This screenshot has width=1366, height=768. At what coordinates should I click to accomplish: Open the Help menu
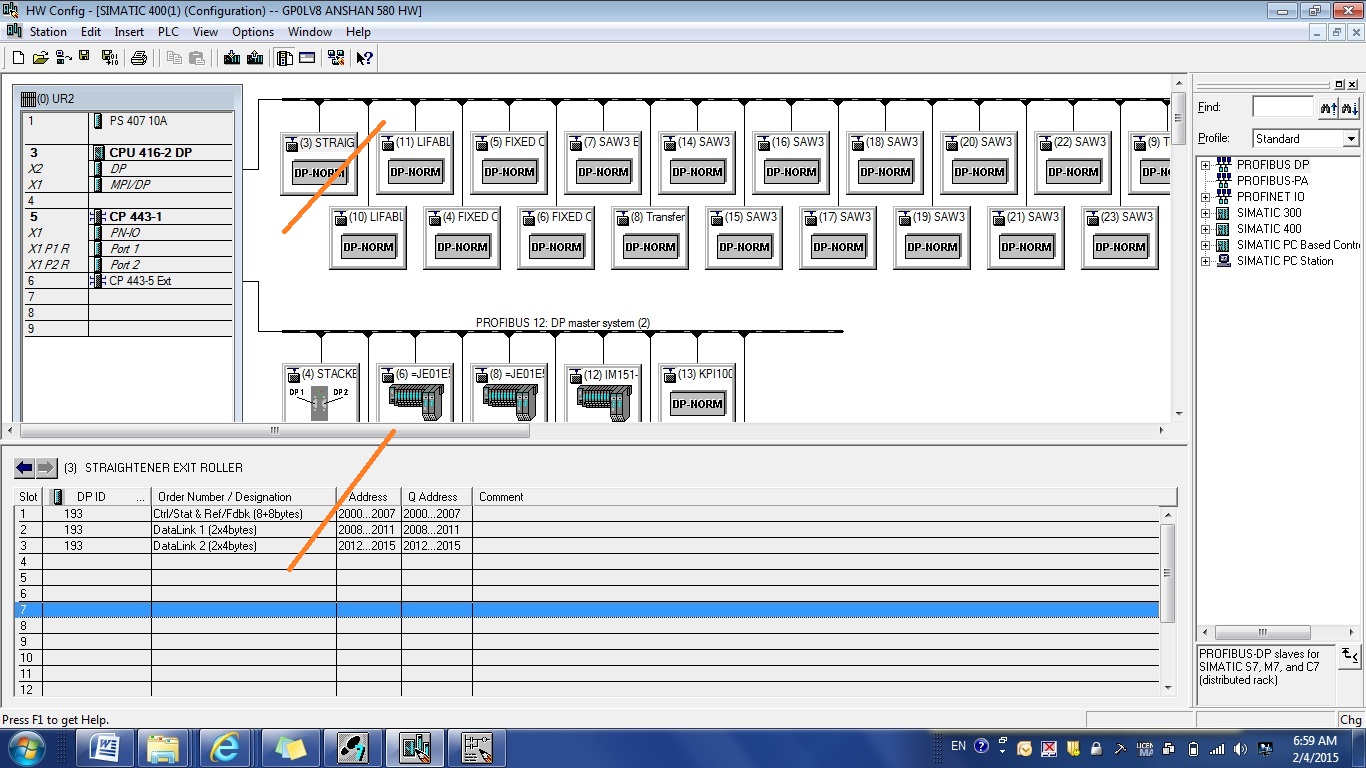(x=358, y=32)
